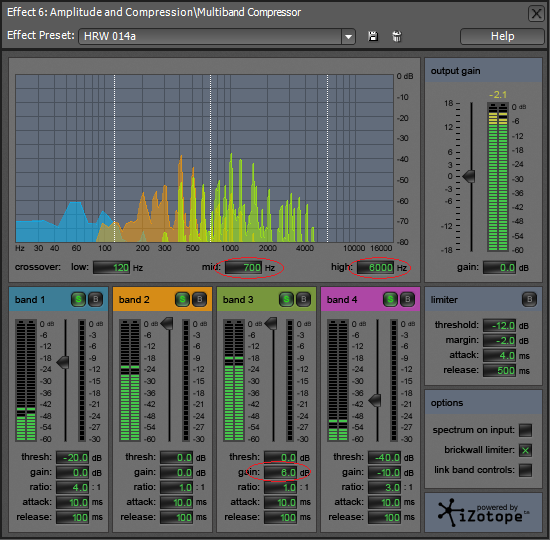This screenshot has width=550, height=540.
Task: Bypass band 2 with B button
Action: click(x=200, y=299)
